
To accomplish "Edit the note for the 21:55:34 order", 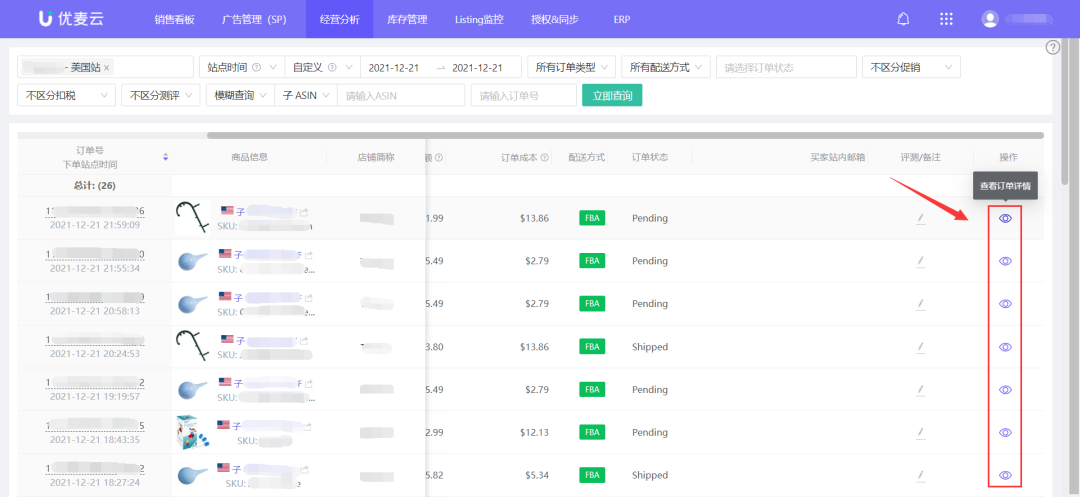I will tap(920, 262).
